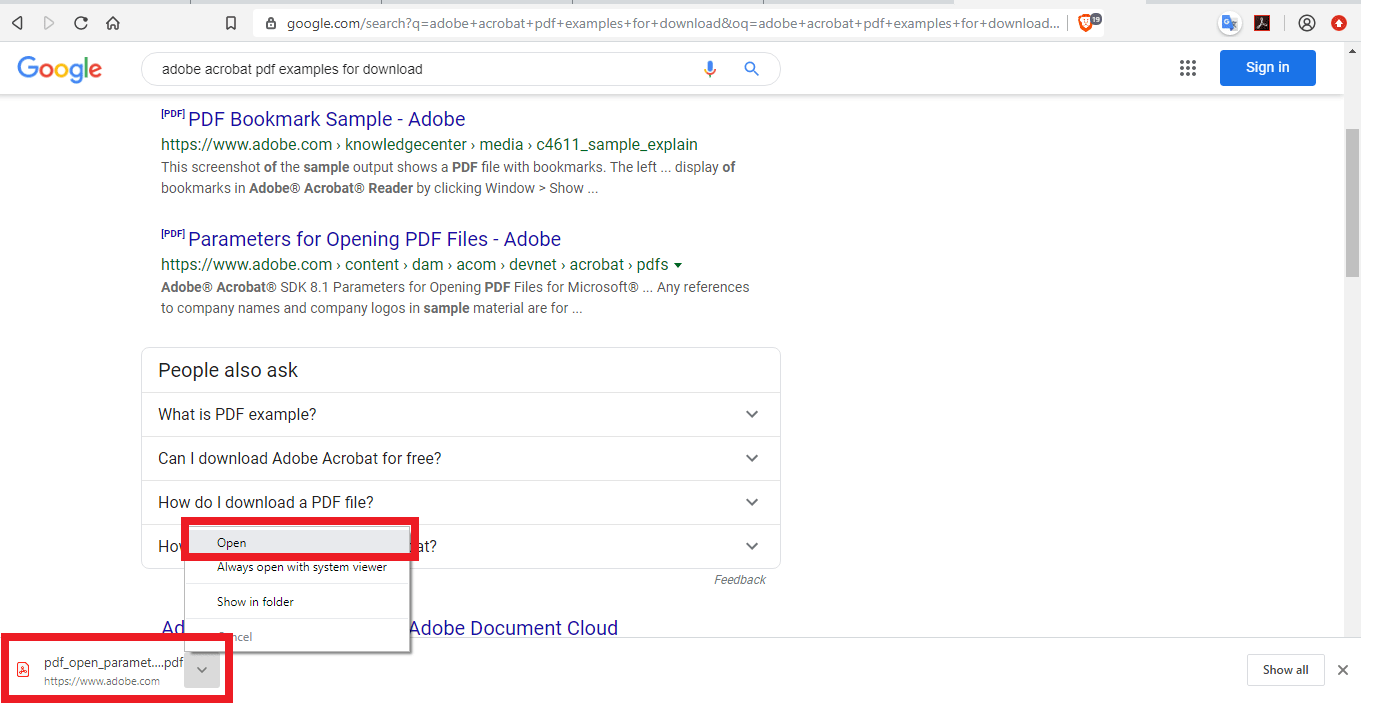Open the Google apps grid
The height and width of the screenshot is (703, 1385).
[1188, 67]
